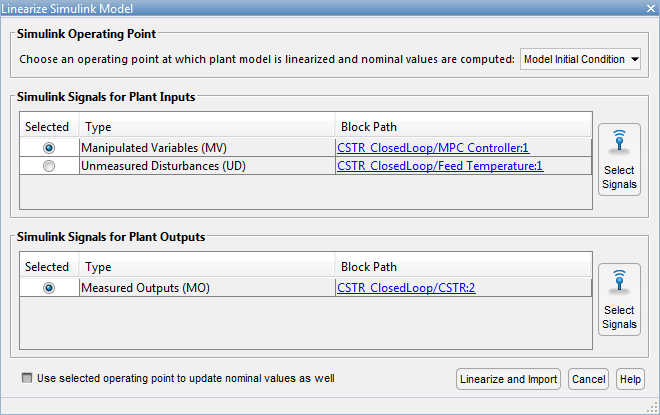Open the Feed Temperature:1 block path link
This screenshot has height=415, width=660.
pos(440,166)
